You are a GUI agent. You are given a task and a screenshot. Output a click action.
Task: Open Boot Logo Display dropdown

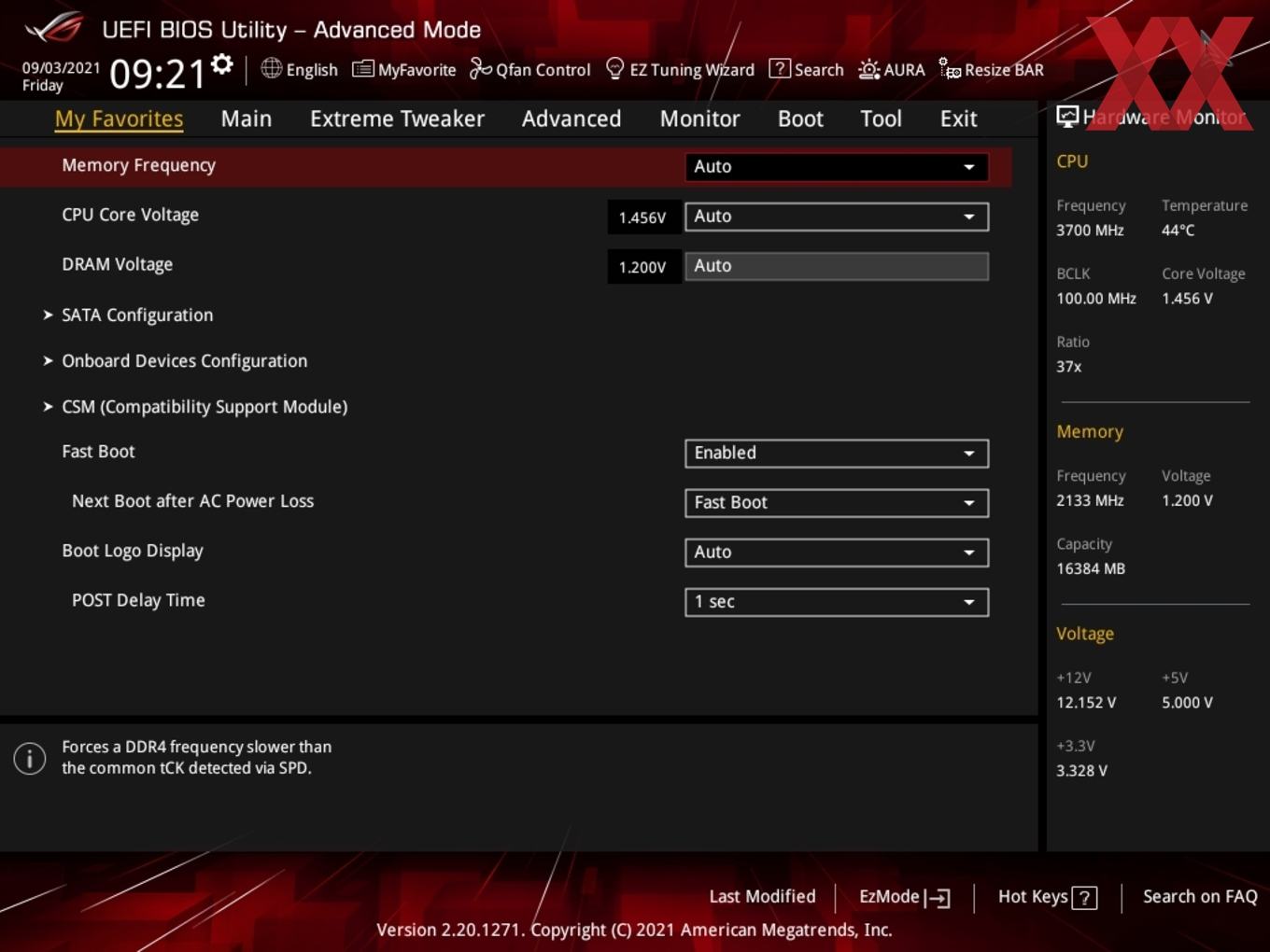[x=836, y=553]
